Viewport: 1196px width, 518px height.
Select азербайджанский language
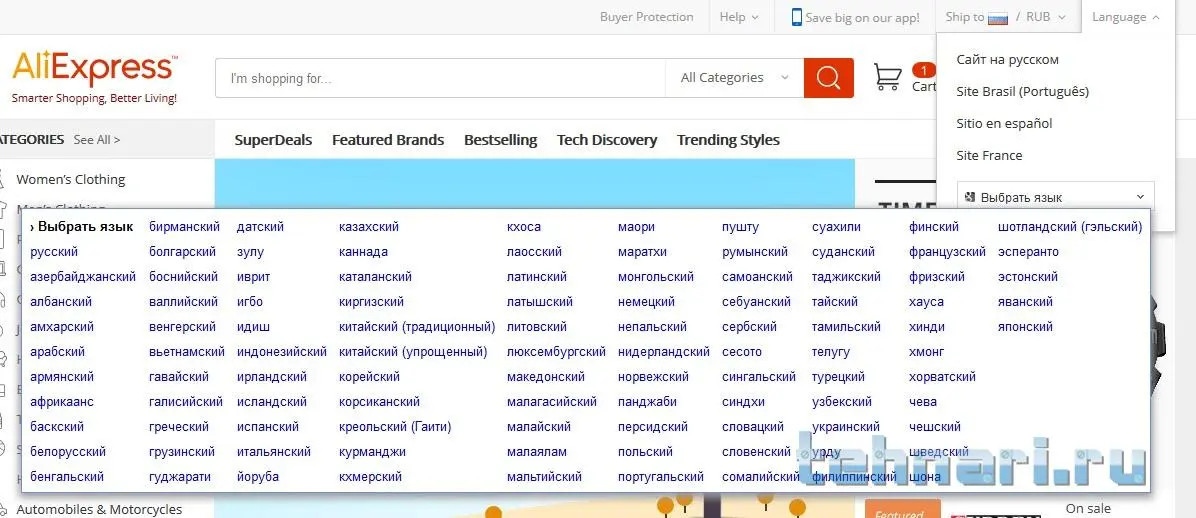tap(83, 277)
